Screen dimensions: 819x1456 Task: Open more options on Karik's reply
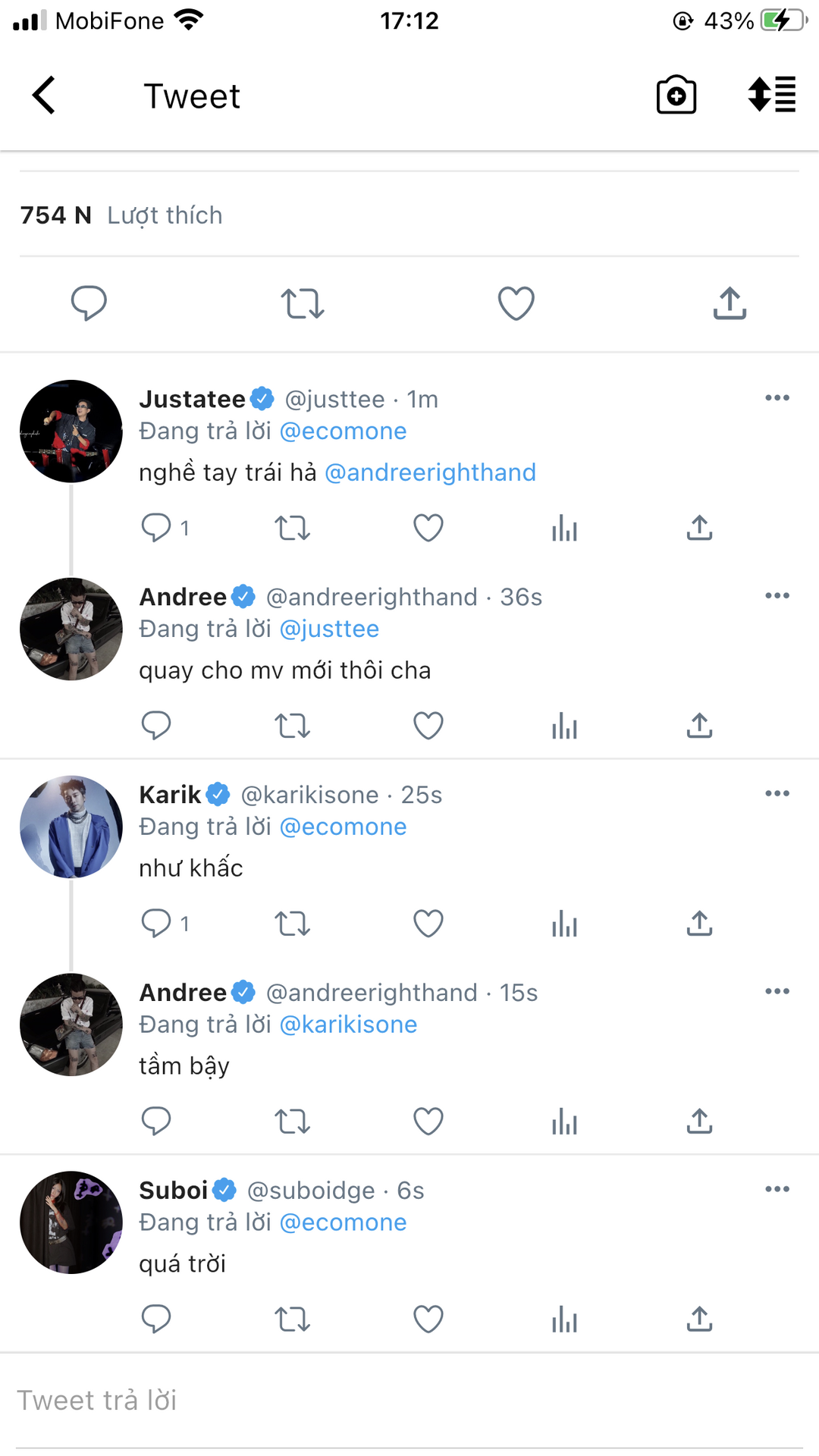777,794
